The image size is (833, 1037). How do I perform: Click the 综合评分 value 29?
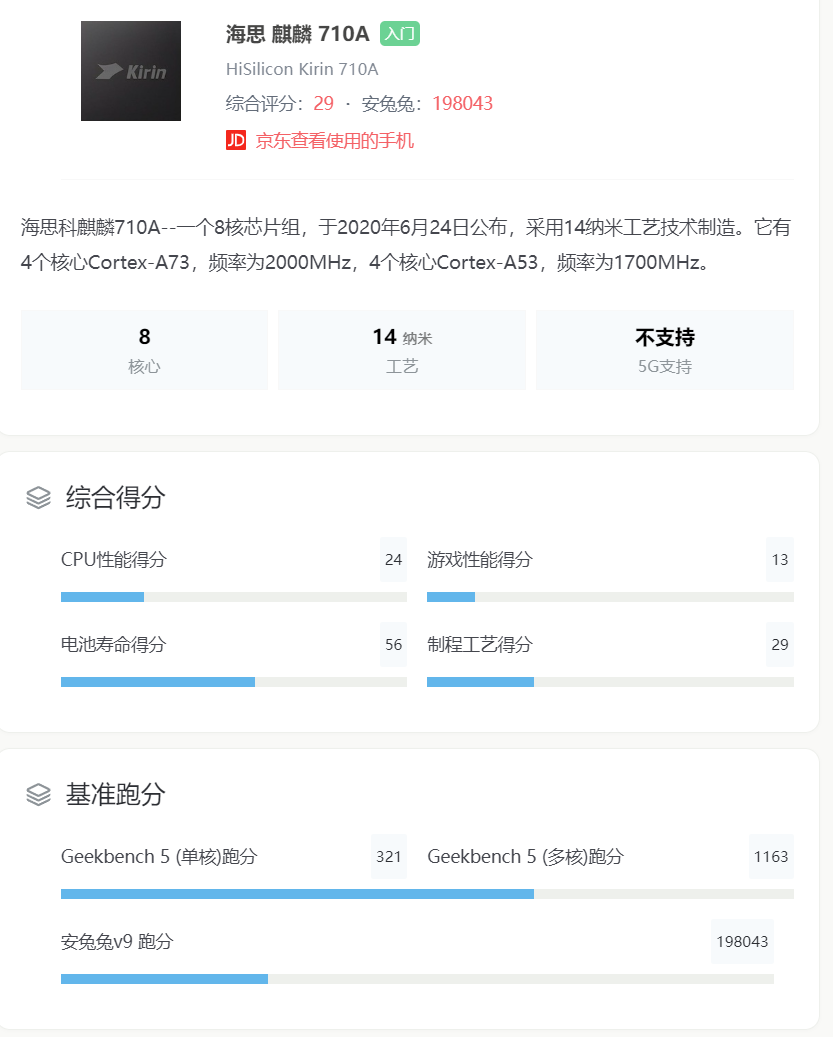(x=323, y=103)
